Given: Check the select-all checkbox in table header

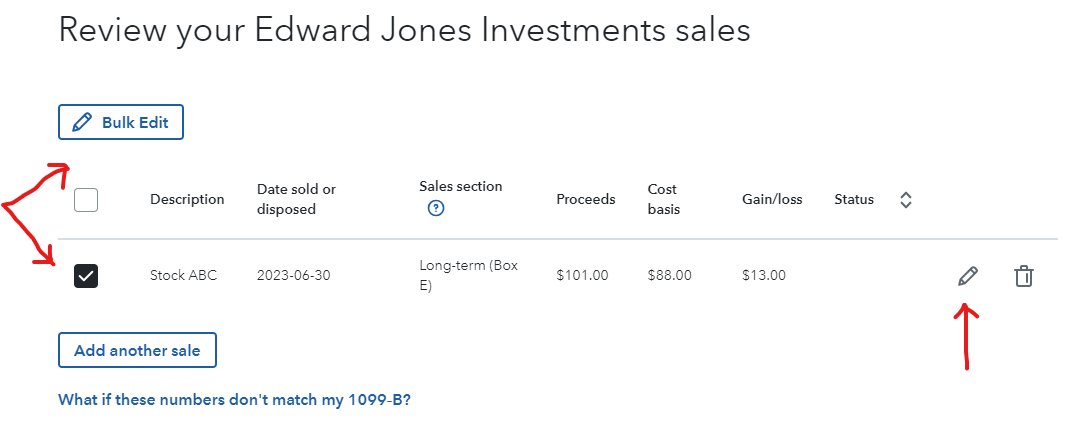Looking at the screenshot, I should [x=86, y=200].
